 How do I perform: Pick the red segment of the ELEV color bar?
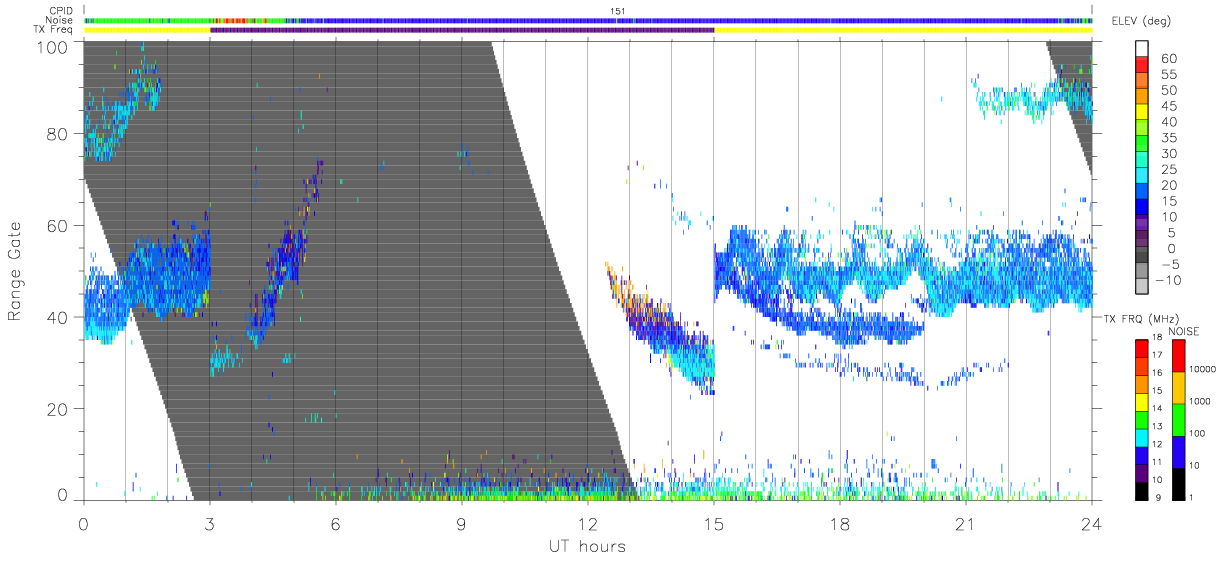point(1144,66)
